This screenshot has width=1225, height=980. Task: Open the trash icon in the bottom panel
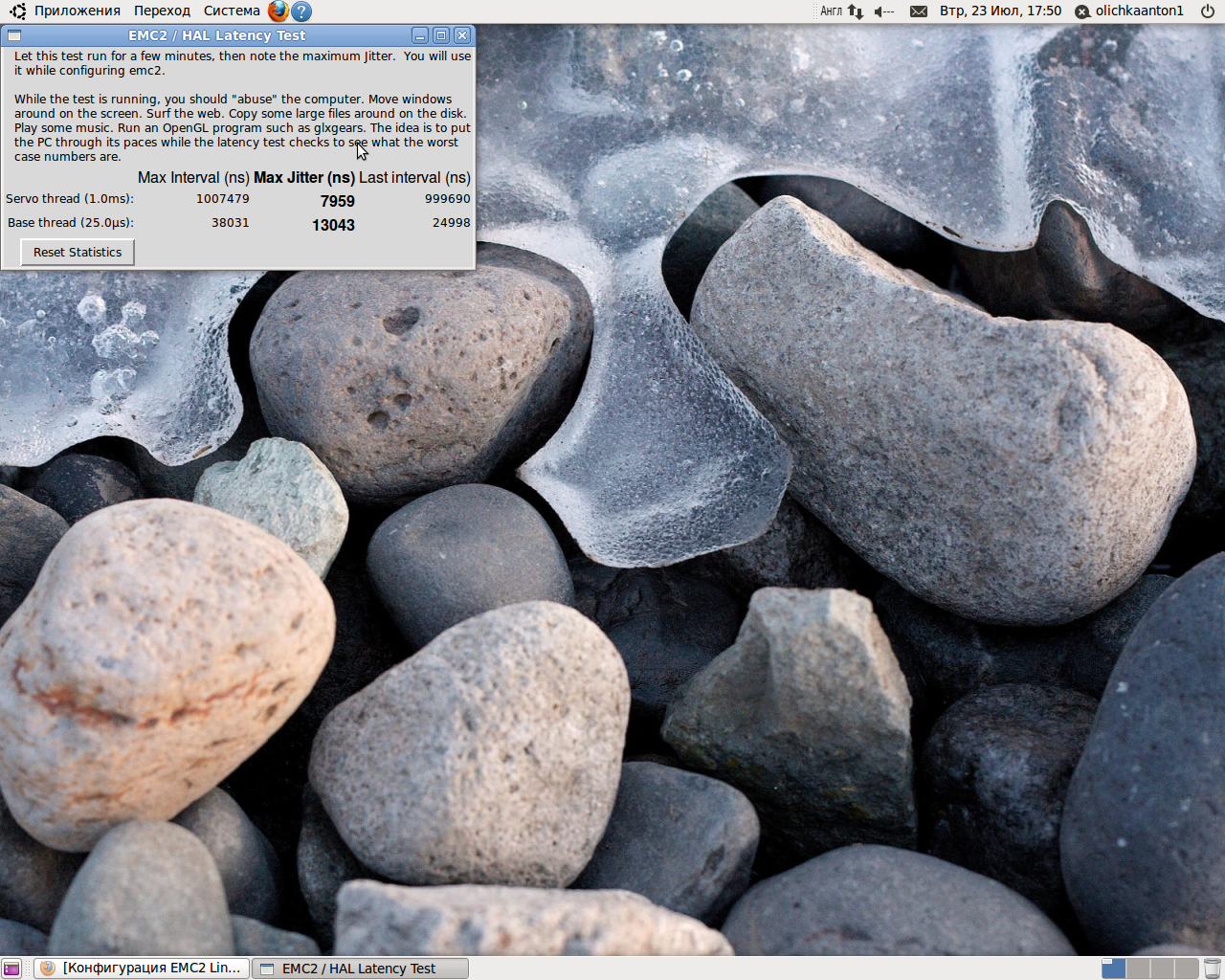pos(1212,969)
